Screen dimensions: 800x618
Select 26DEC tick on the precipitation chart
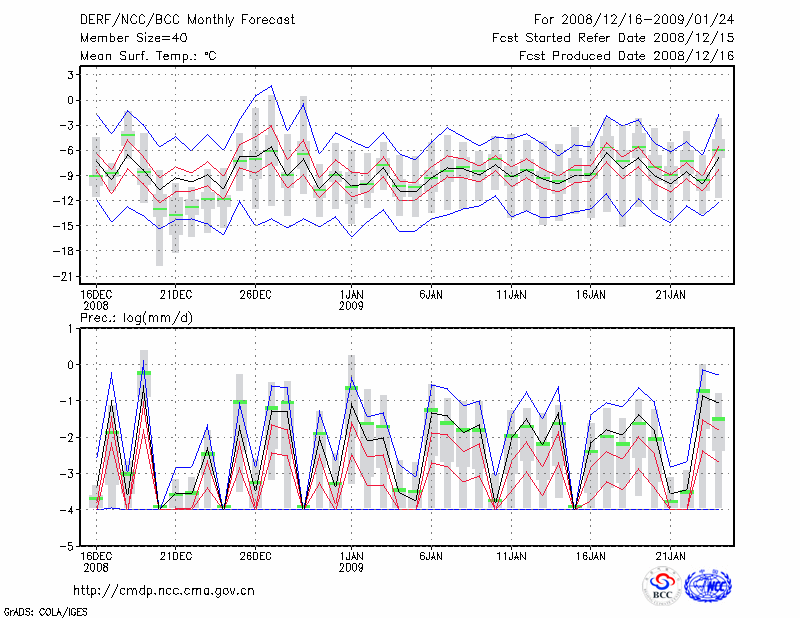click(255, 555)
